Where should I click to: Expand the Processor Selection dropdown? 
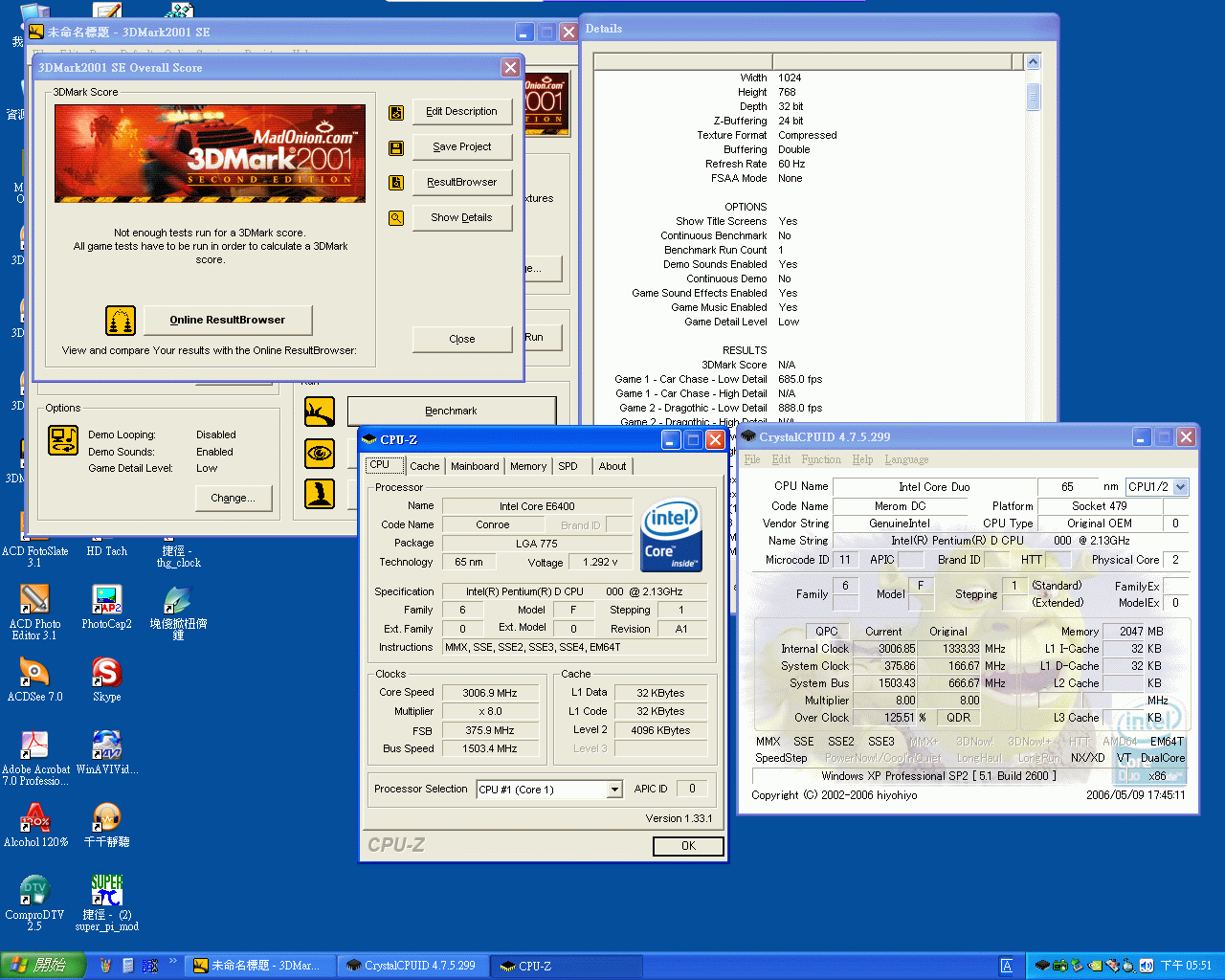coord(614,790)
